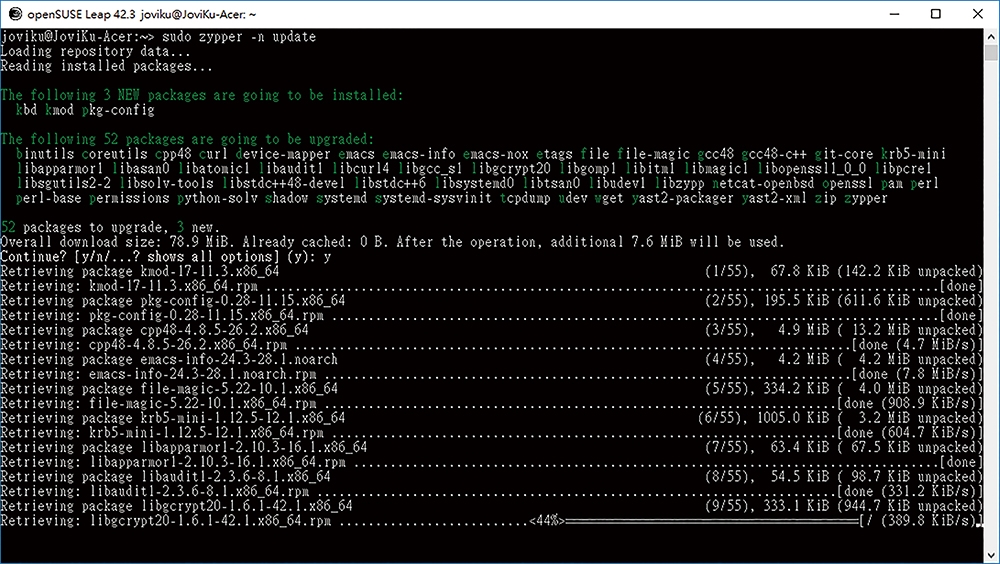Click 'systemd-sysvinit' package name
The width and height of the screenshot is (1000, 564).
click(x=433, y=198)
